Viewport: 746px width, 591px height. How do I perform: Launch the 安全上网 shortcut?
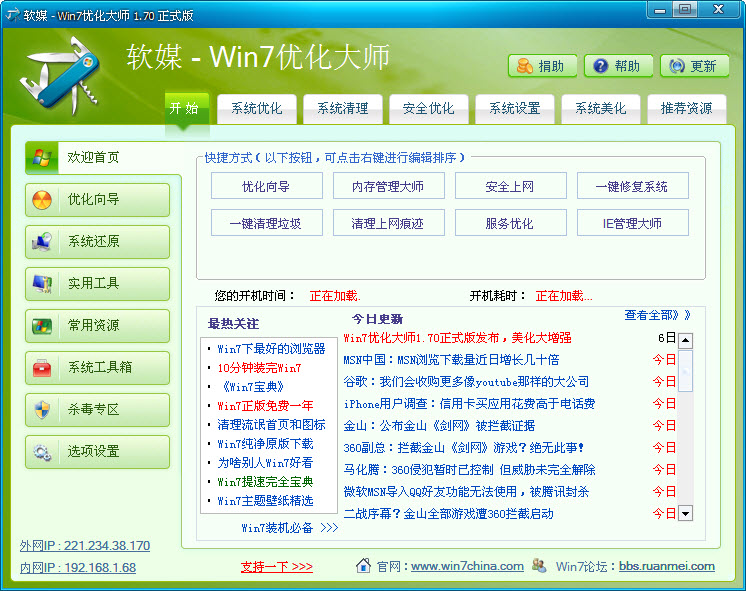pos(510,186)
